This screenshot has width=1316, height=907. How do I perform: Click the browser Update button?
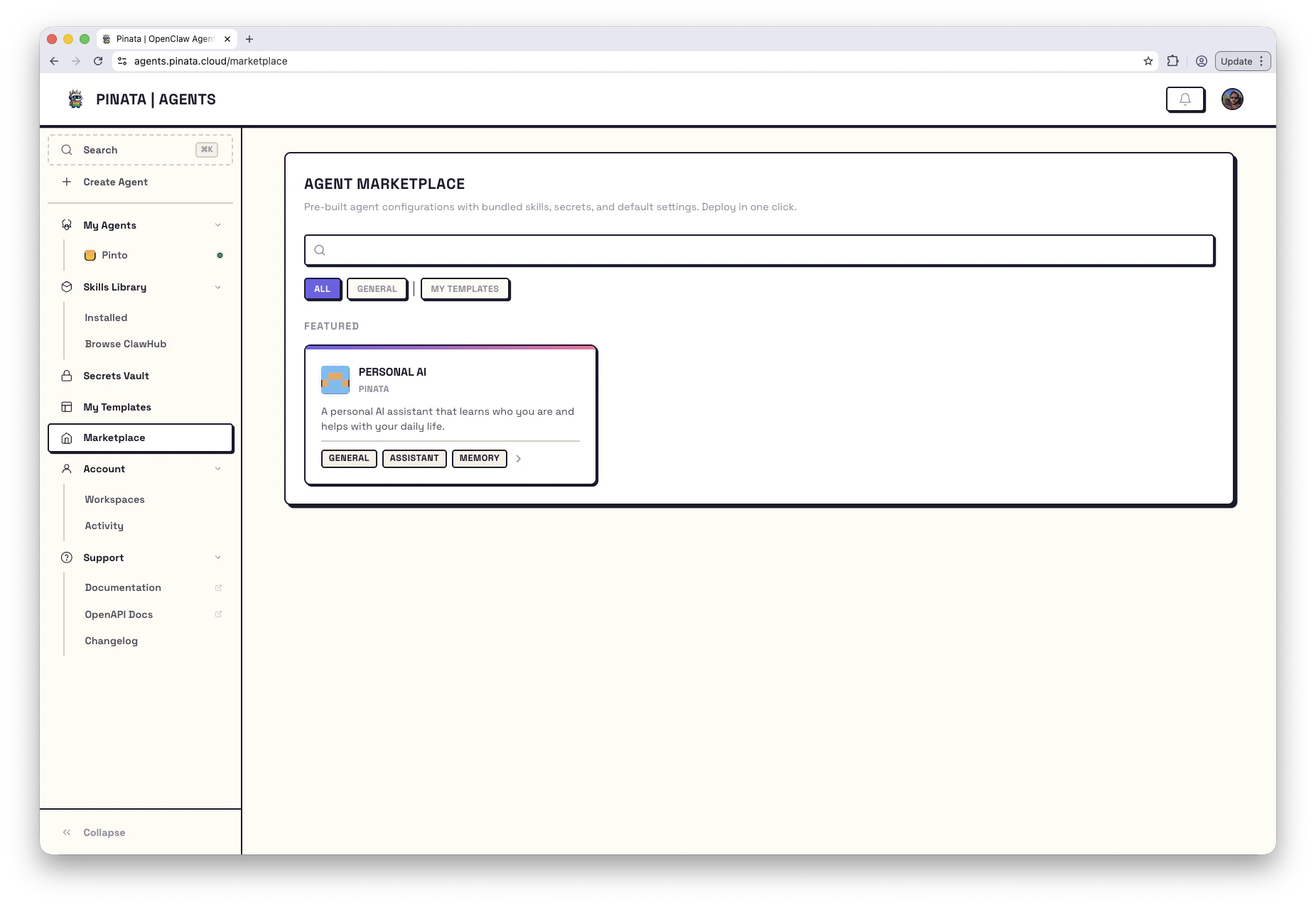(x=1236, y=61)
